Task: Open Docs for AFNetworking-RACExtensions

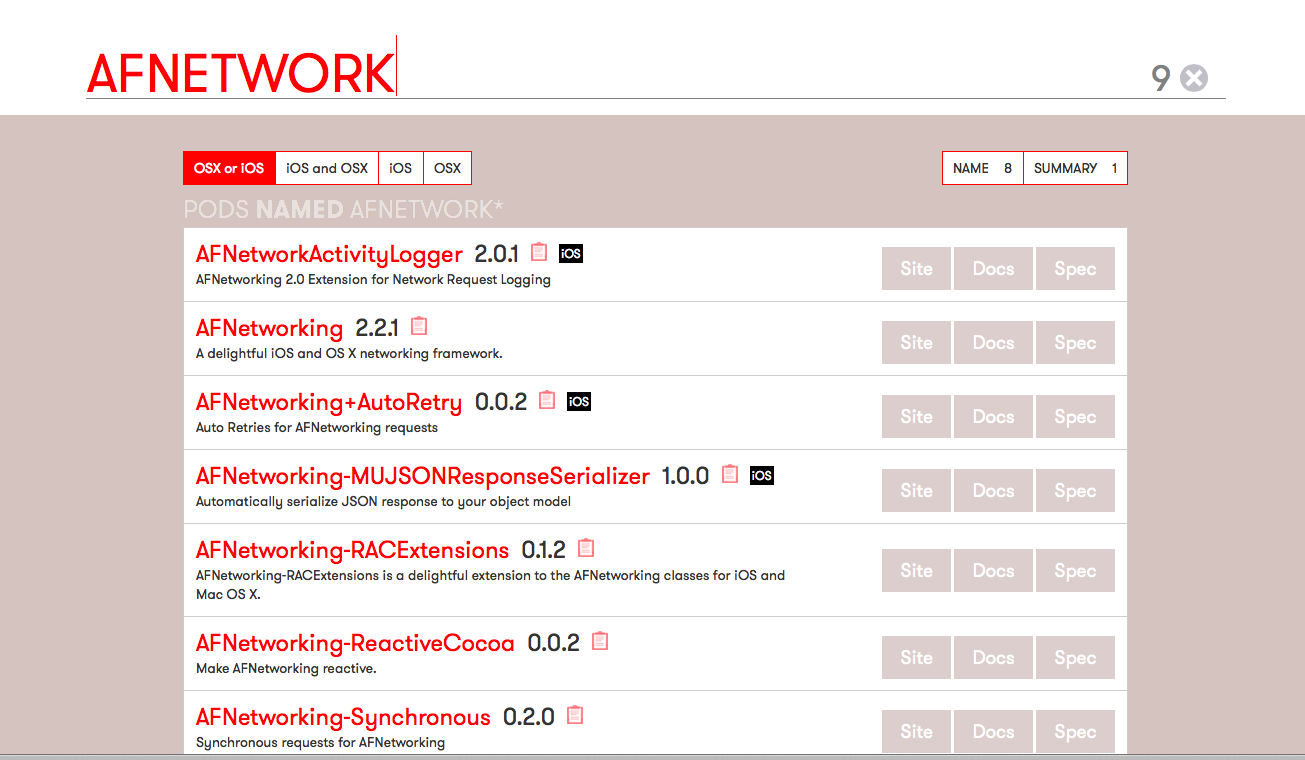Action: click(x=993, y=571)
